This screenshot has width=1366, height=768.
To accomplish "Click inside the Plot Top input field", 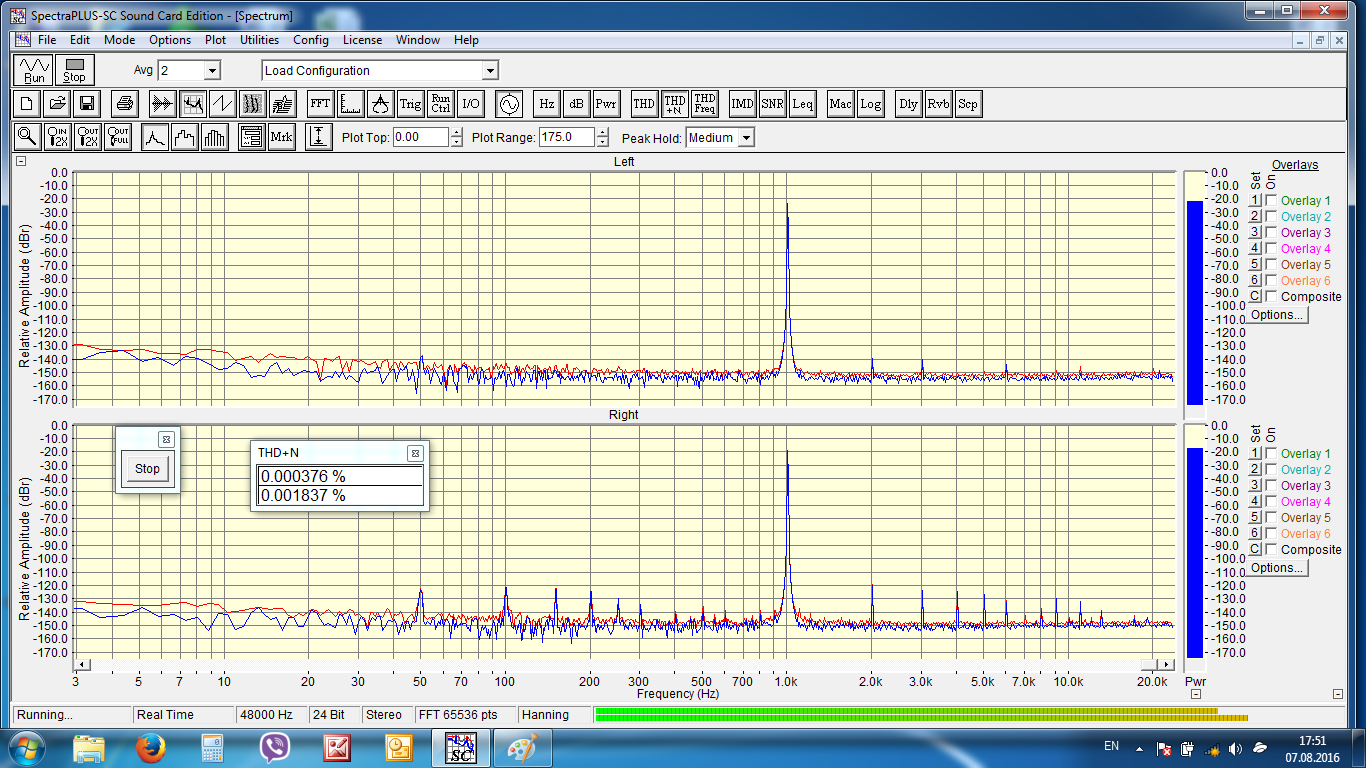I will click(420, 138).
